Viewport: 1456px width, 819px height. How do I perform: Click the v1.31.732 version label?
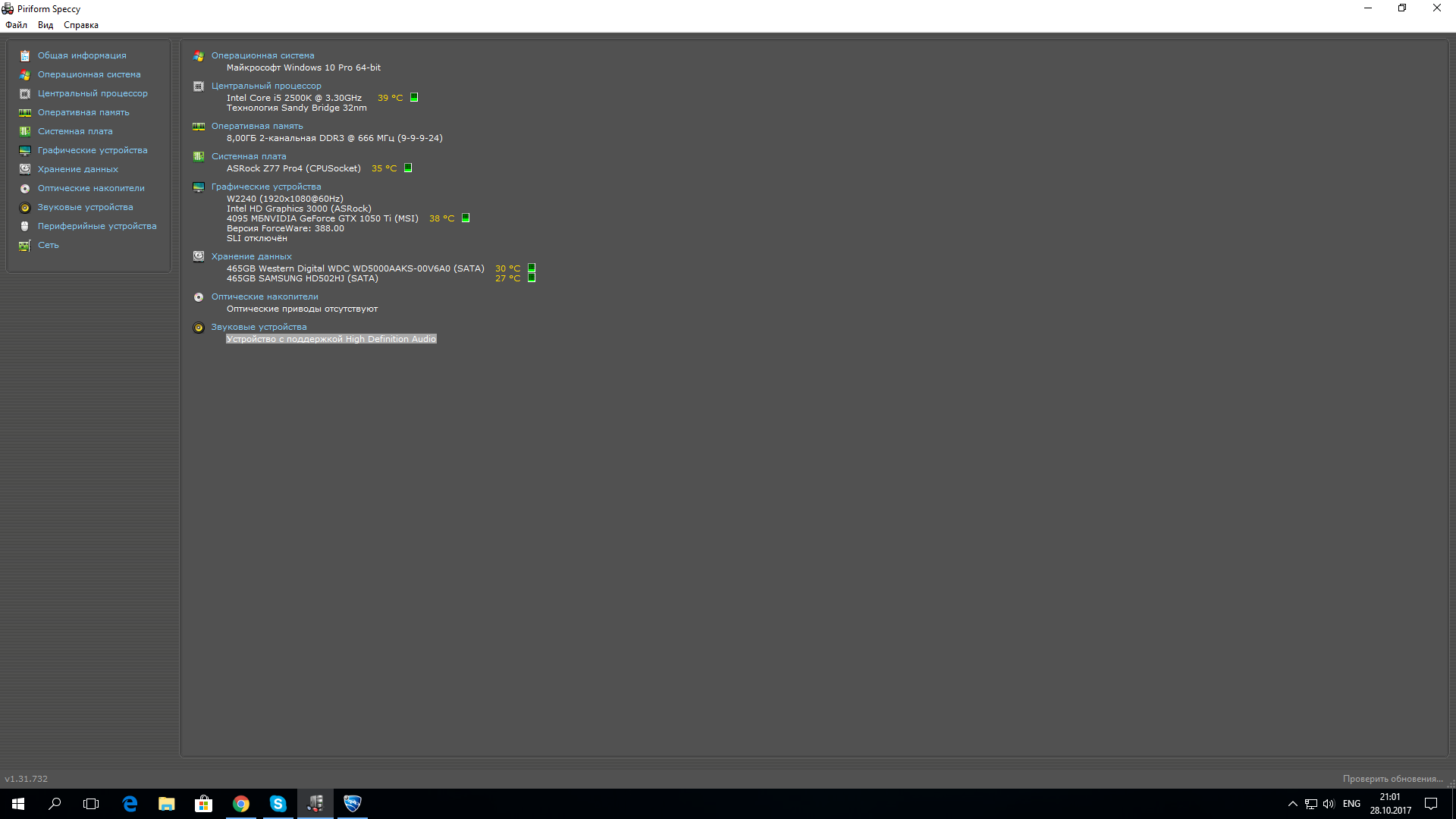point(26,779)
